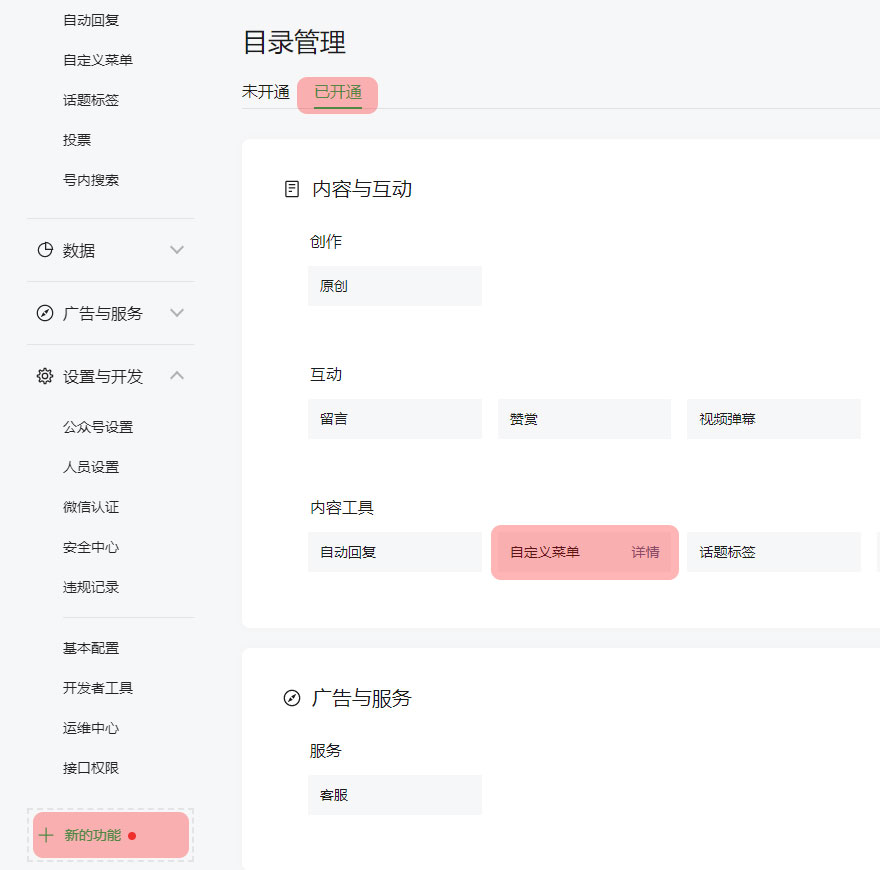Click the gear icon beside 设置与开发

coord(45,376)
